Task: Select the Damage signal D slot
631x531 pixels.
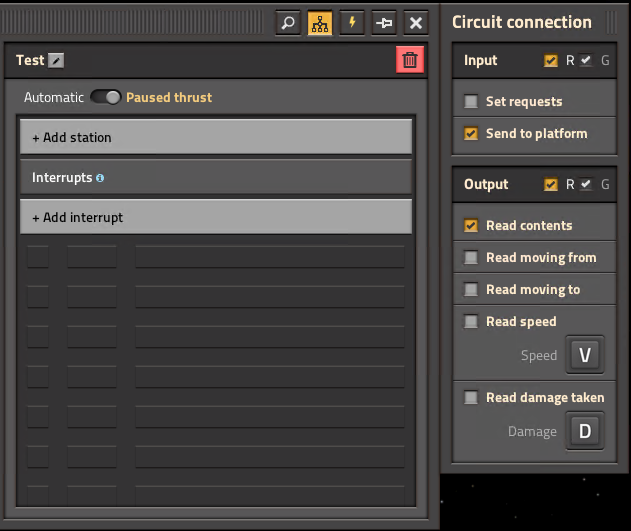Action: click(x=585, y=431)
